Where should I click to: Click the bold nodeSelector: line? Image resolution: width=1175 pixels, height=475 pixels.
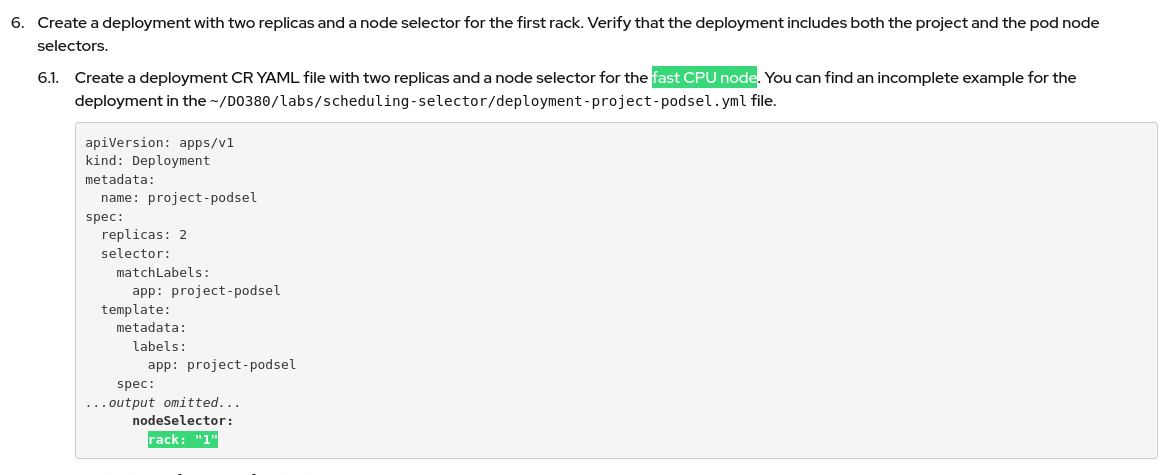(183, 421)
